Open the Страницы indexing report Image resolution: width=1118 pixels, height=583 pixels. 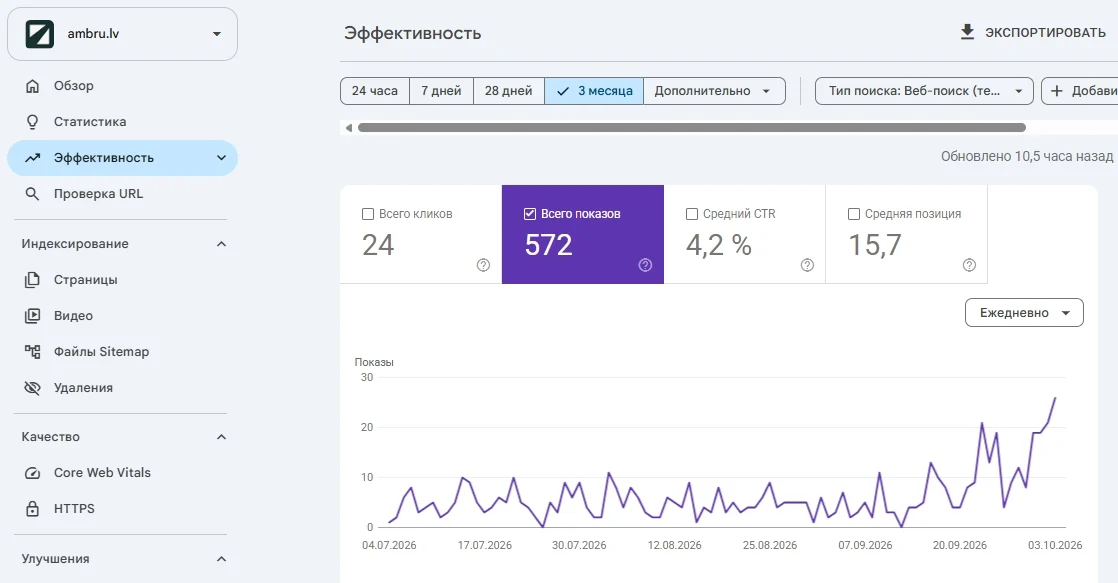click(122, 280)
